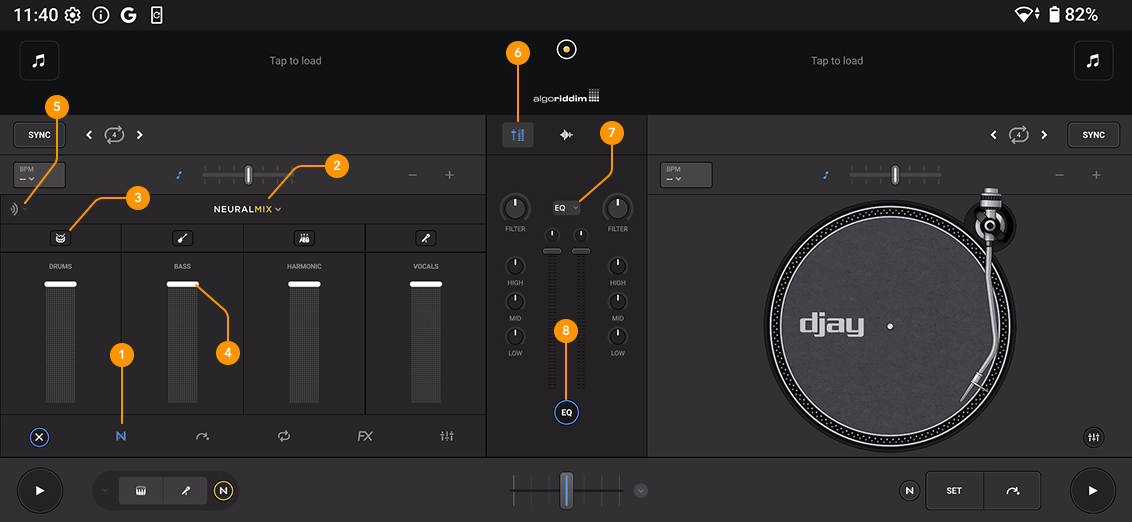Mute the vocals microphone stem icon

tap(426, 238)
